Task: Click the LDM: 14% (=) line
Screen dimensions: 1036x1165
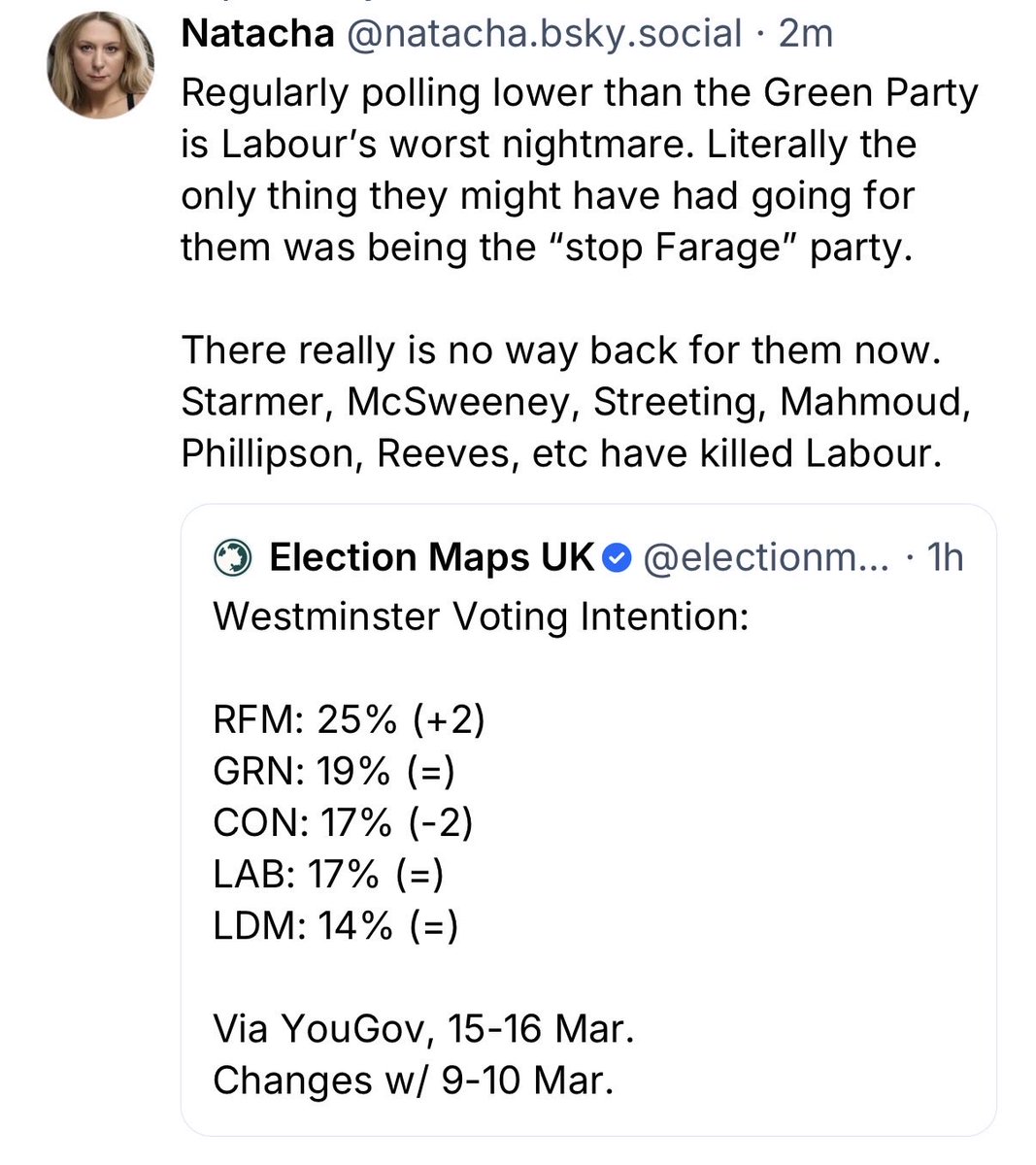Action: 335,925
